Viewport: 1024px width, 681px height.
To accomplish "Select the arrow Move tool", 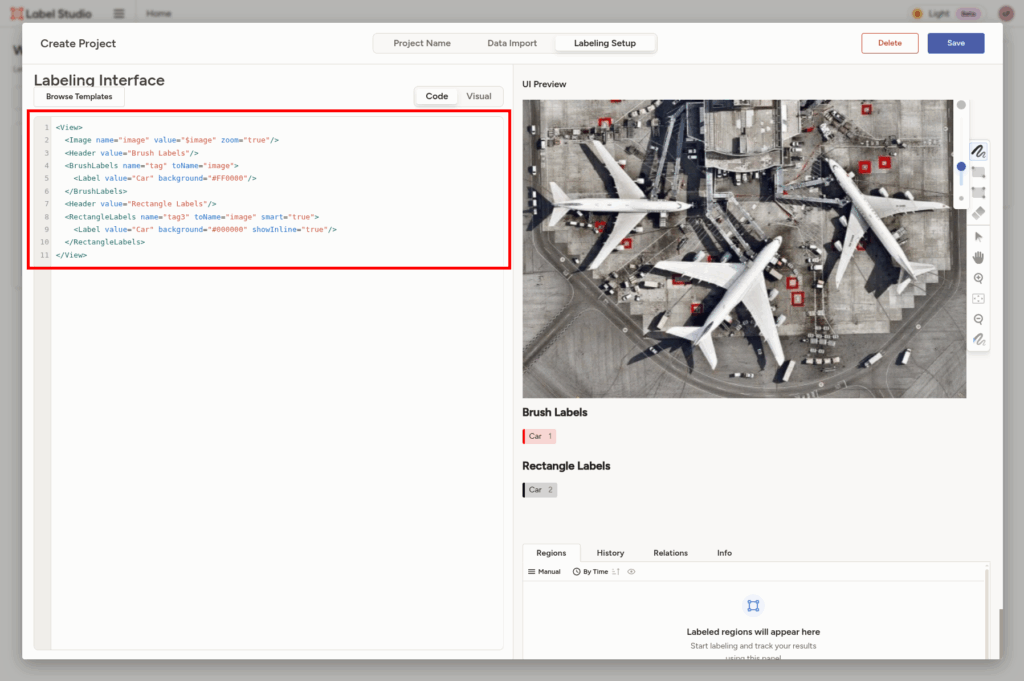I will [x=978, y=236].
